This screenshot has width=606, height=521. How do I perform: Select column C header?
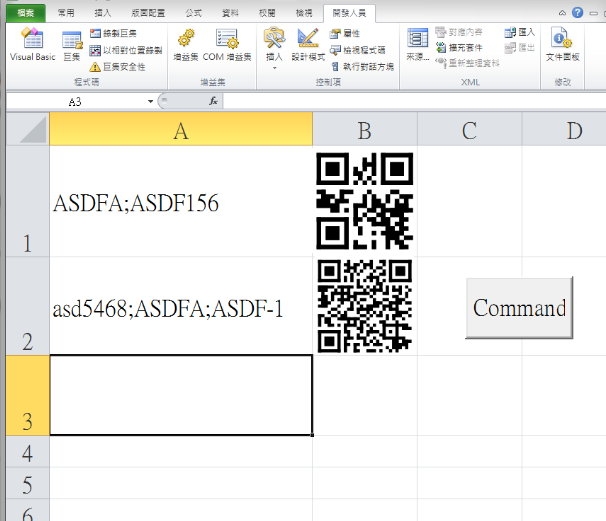tap(470, 129)
